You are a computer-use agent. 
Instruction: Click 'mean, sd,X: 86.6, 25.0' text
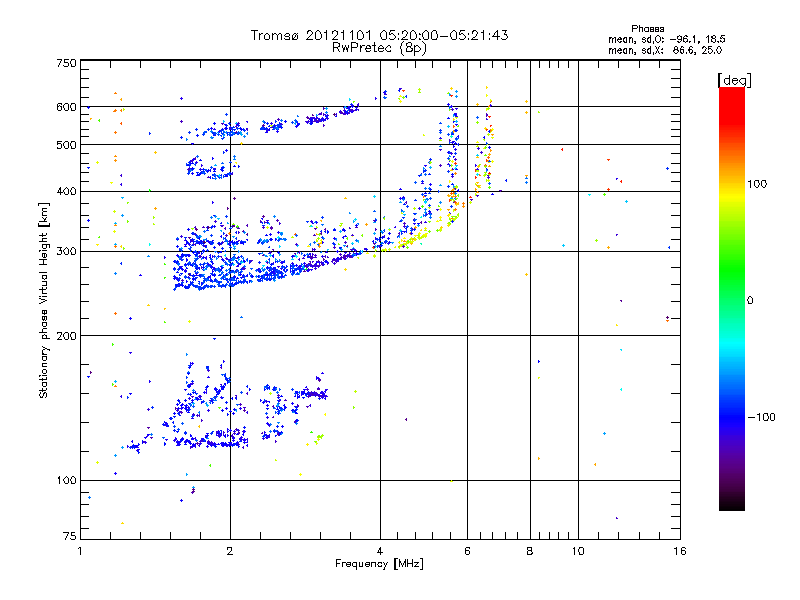click(665, 50)
